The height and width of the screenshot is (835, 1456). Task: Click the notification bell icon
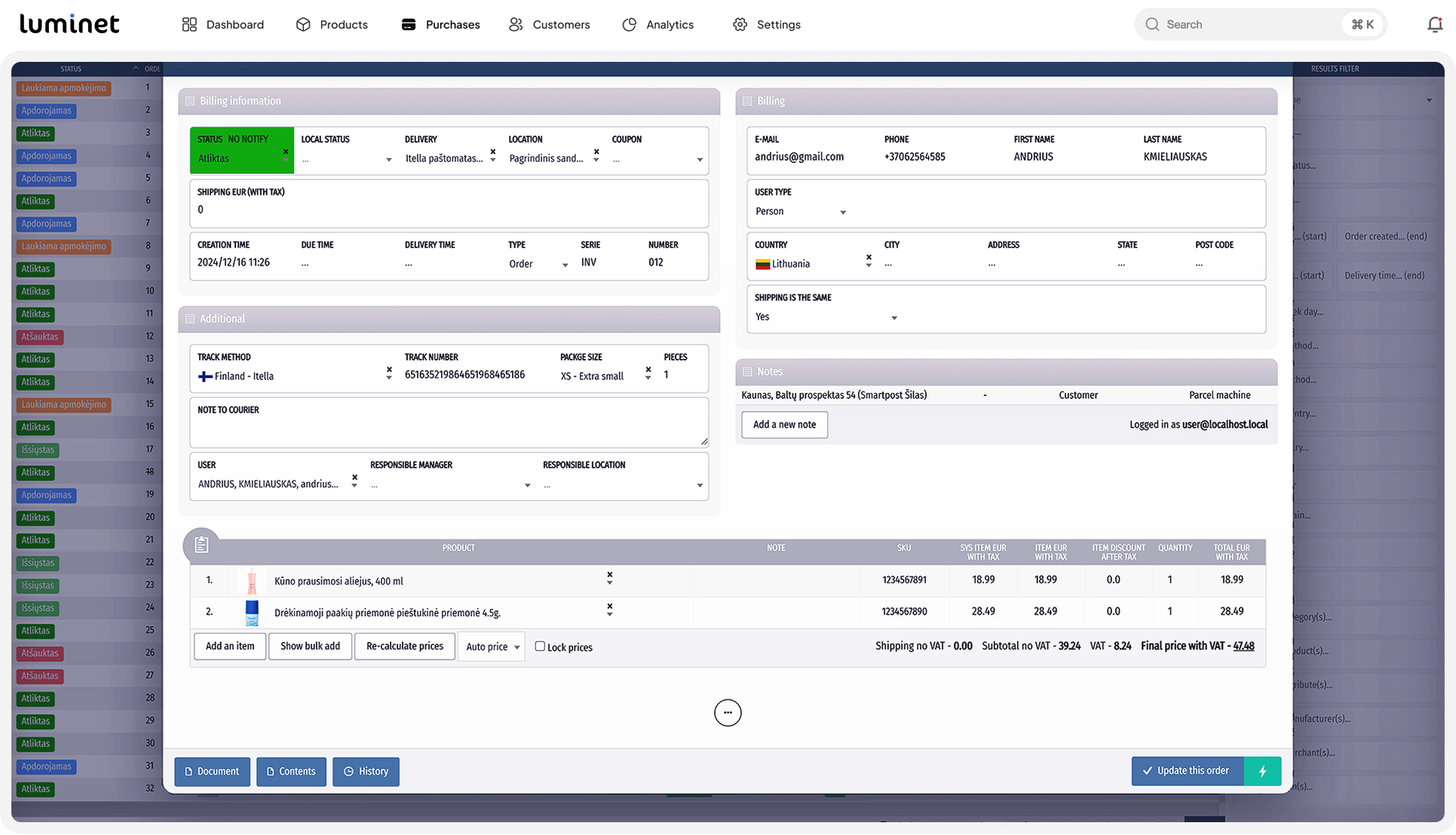coord(1434,24)
